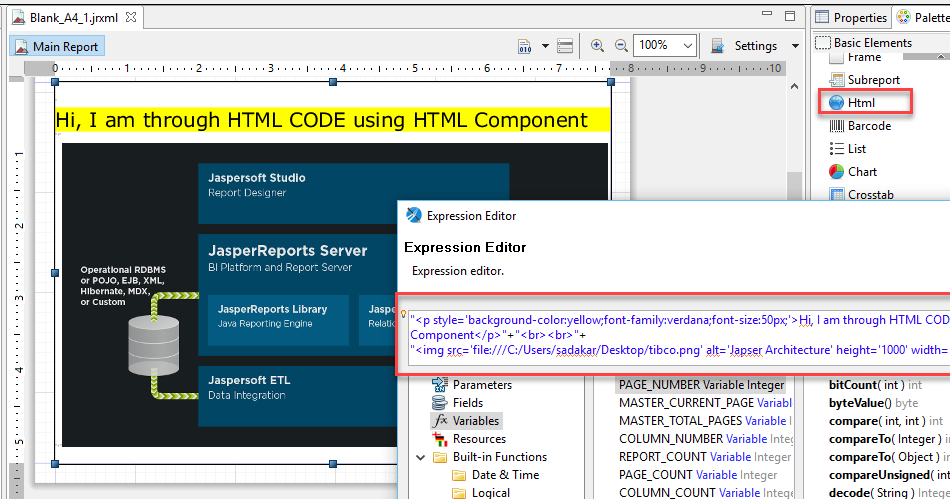Click the binary data preview toolbar icon
This screenshot has width=950, height=499.
click(525, 46)
